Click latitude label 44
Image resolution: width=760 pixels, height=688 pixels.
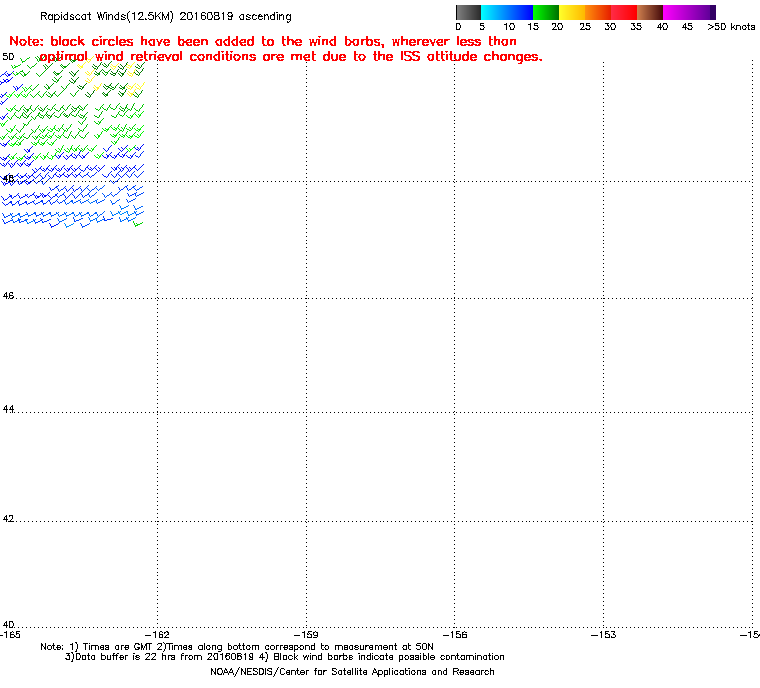click(x=8, y=409)
